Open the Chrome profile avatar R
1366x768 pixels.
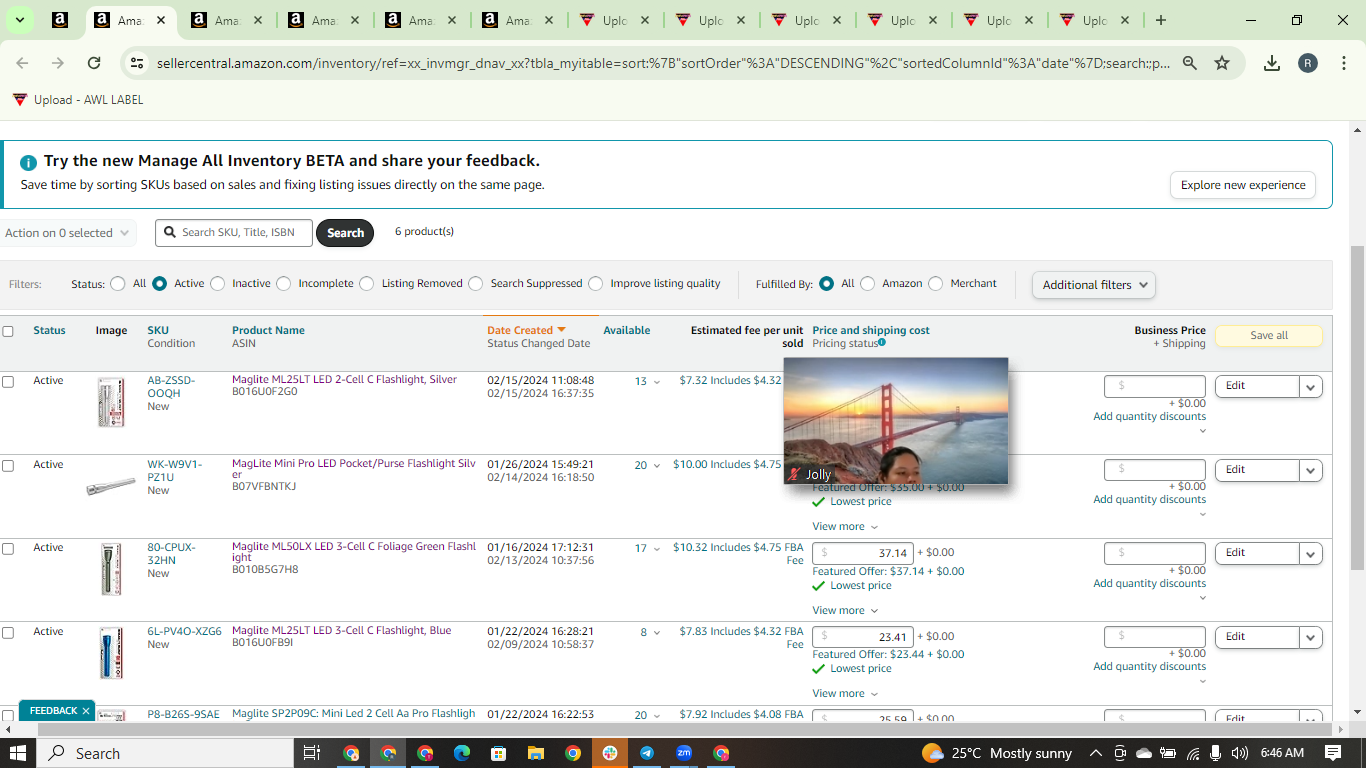tap(1308, 63)
